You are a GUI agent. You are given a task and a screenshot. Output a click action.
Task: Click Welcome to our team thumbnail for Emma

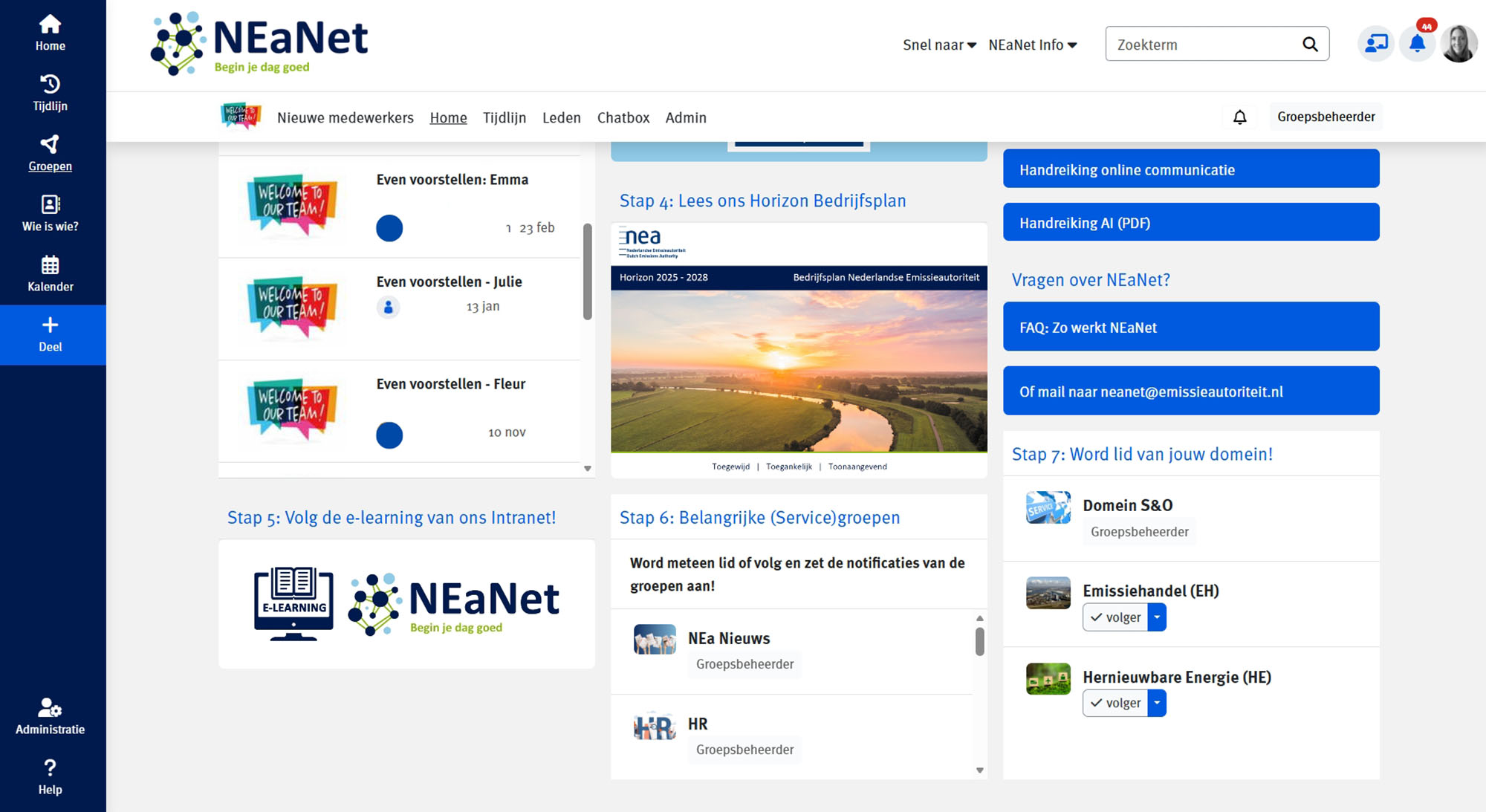point(292,206)
